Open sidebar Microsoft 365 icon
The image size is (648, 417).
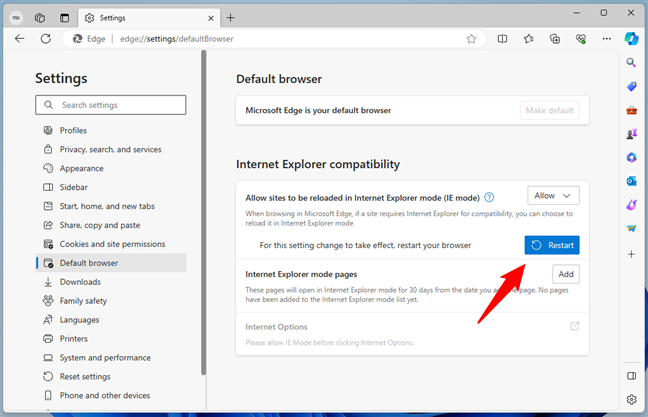pos(631,157)
